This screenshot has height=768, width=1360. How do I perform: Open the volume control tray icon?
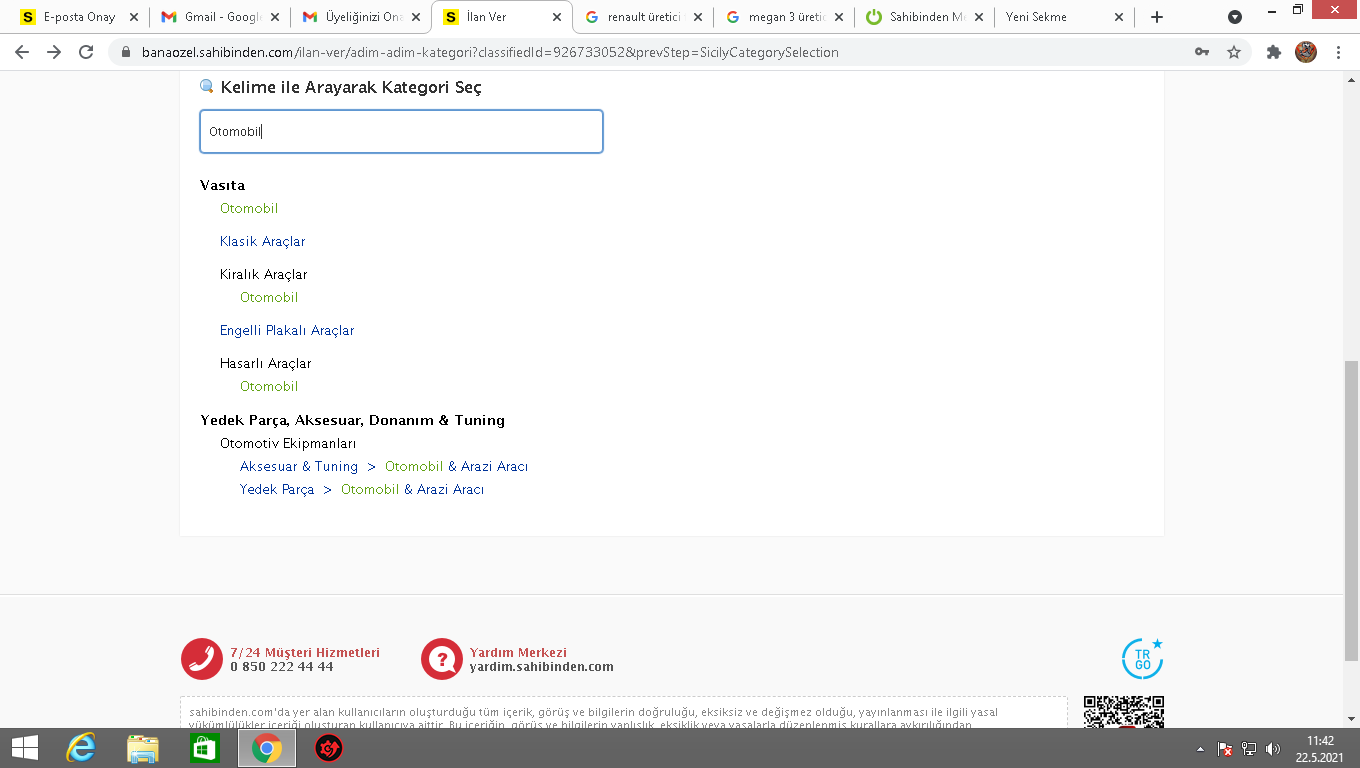click(1273, 749)
